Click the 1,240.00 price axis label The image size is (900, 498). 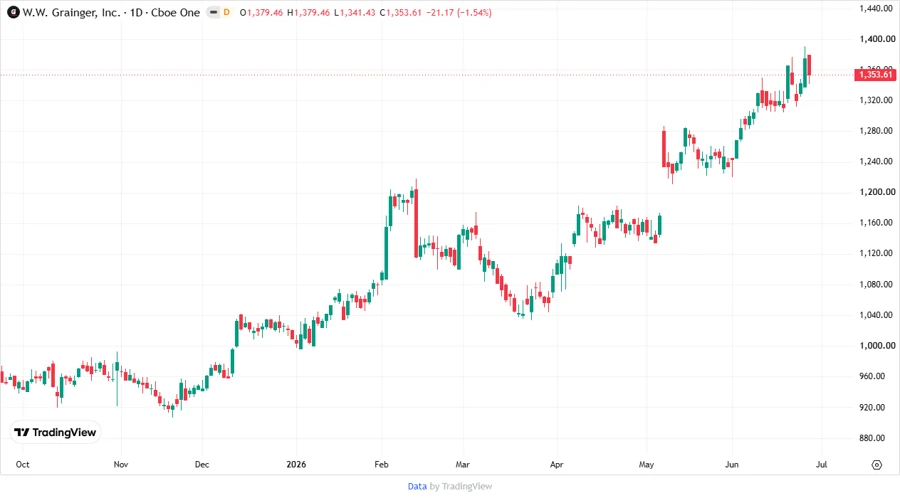pyautogui.click(x=876, y=161)
